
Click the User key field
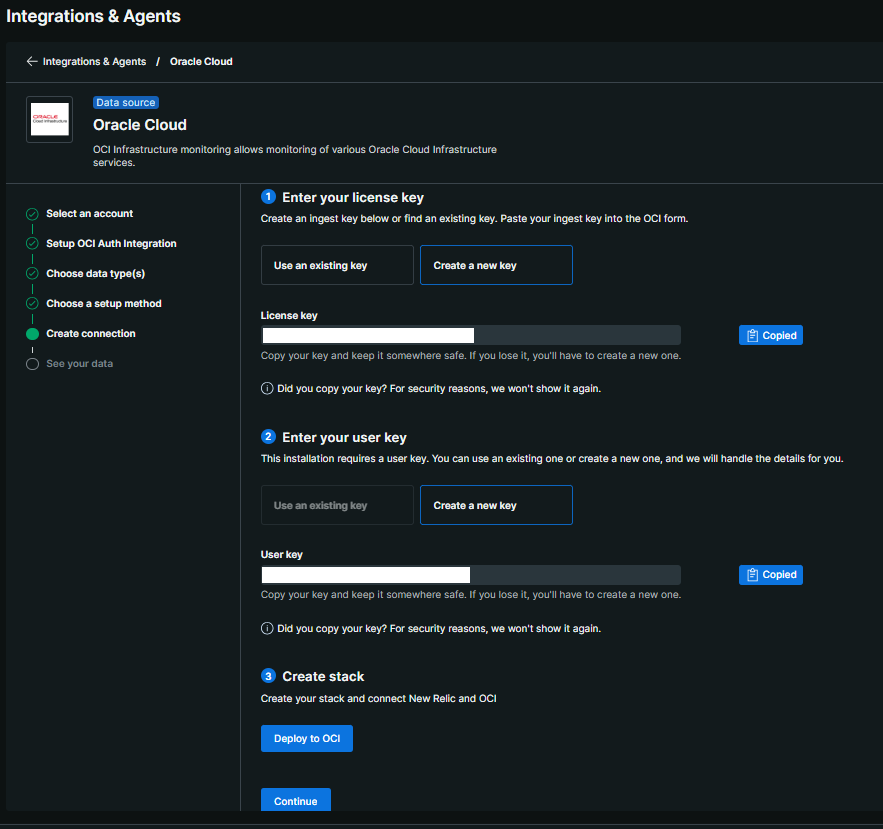[x=471, y=575]
